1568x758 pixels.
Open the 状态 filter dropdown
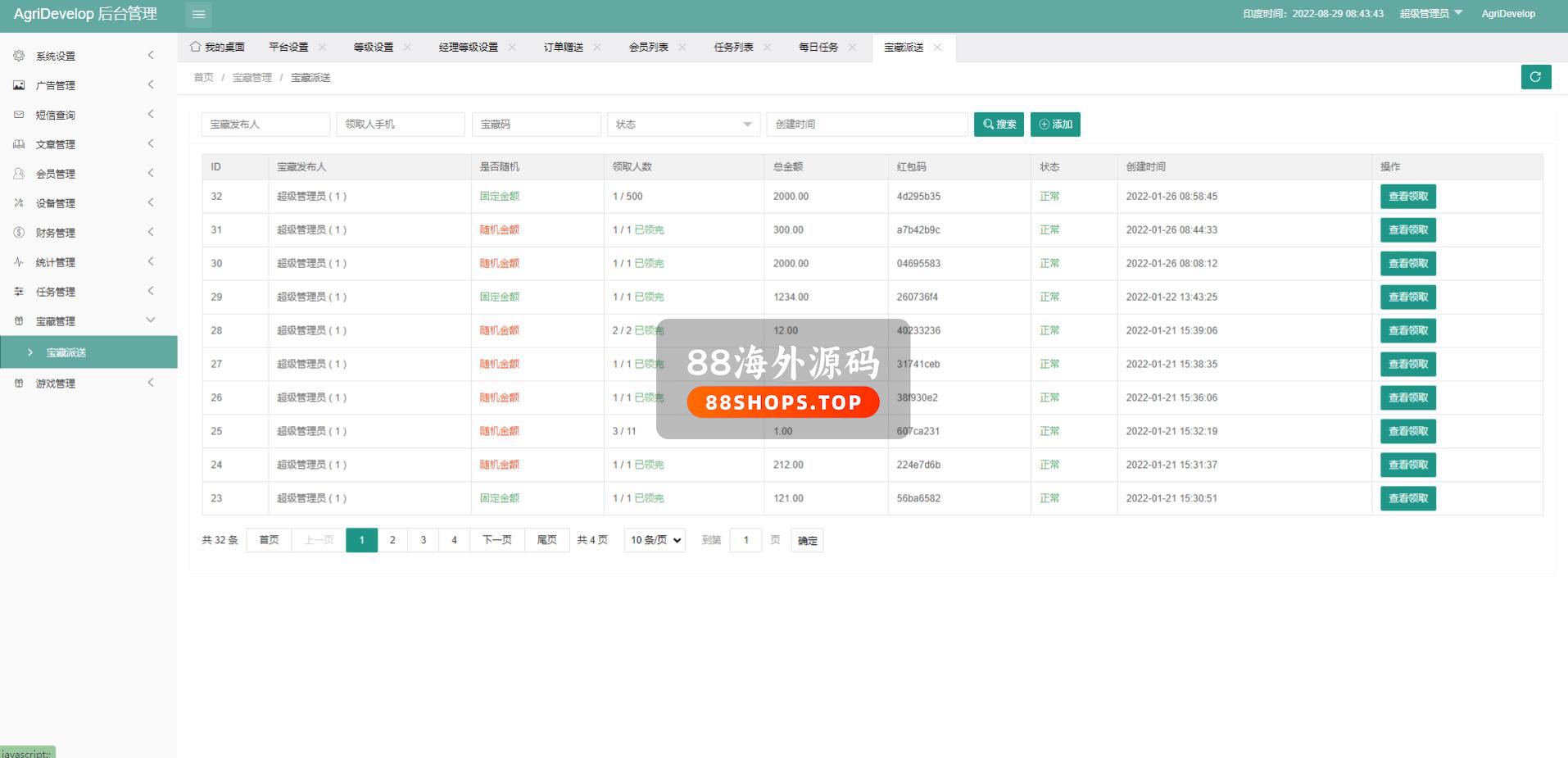click(683, 125)
